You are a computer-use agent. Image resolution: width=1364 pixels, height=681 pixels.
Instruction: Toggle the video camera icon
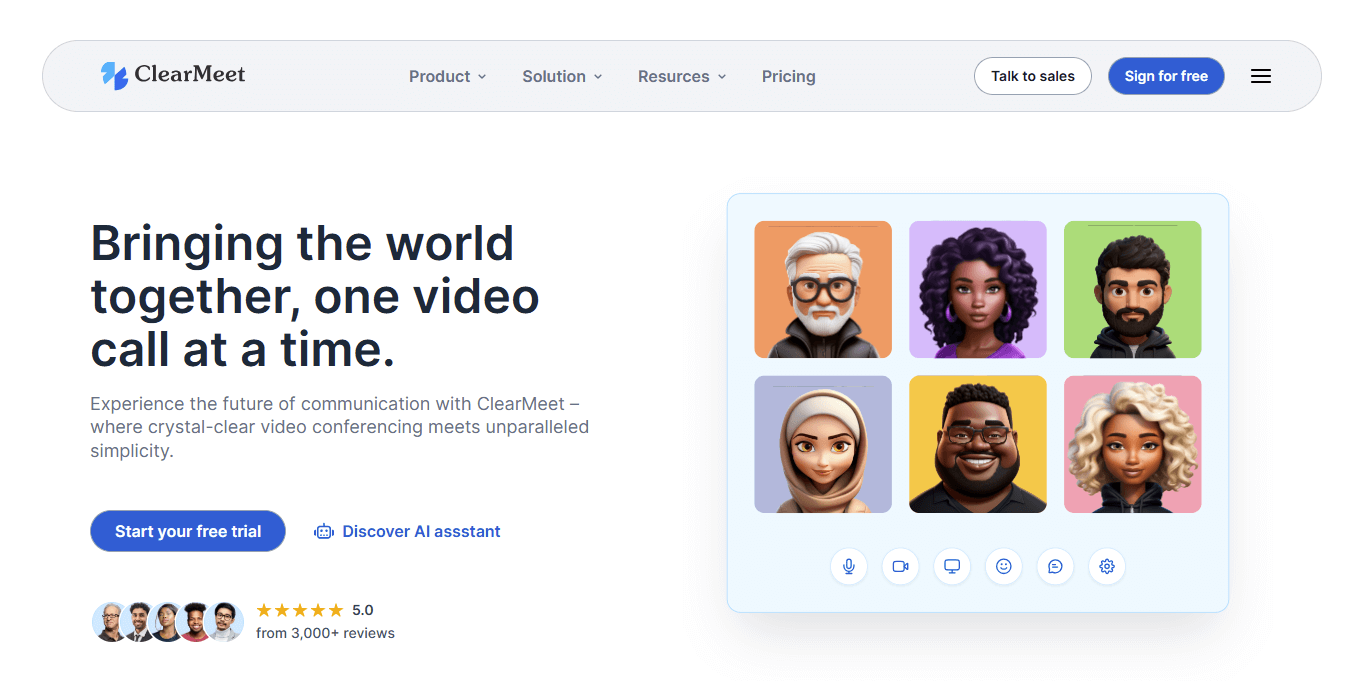900,566
